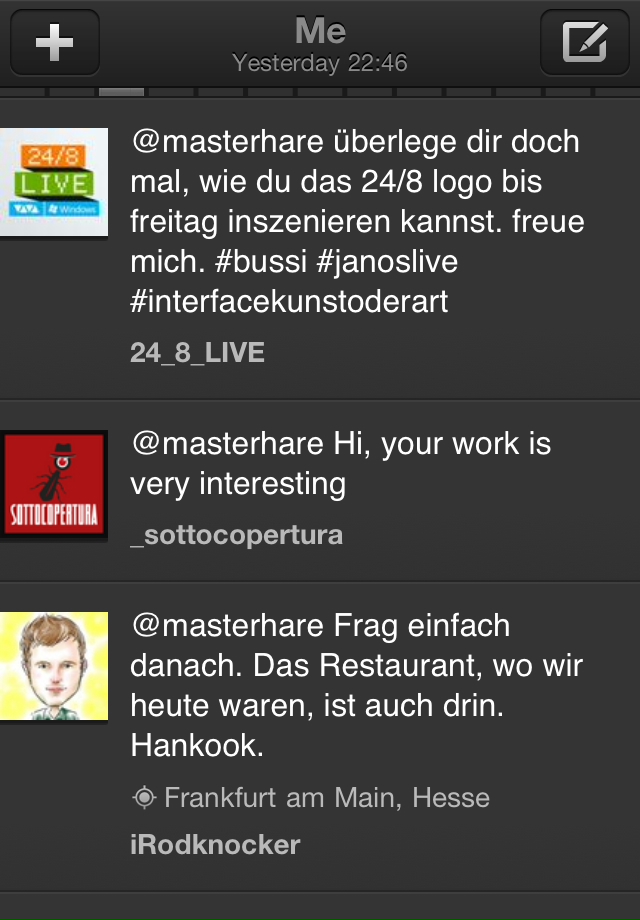
Task: Open the _sottocopertura username
Action: pyautogui.click(x=236, y=535)
